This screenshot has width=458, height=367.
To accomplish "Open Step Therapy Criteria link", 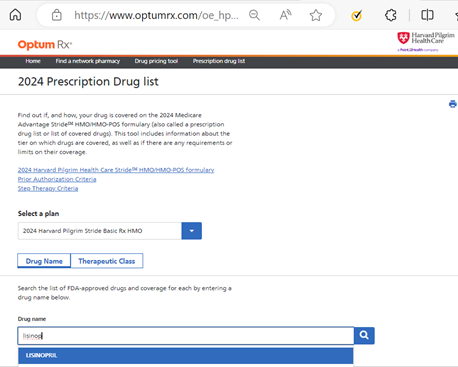I will point(48,189).
